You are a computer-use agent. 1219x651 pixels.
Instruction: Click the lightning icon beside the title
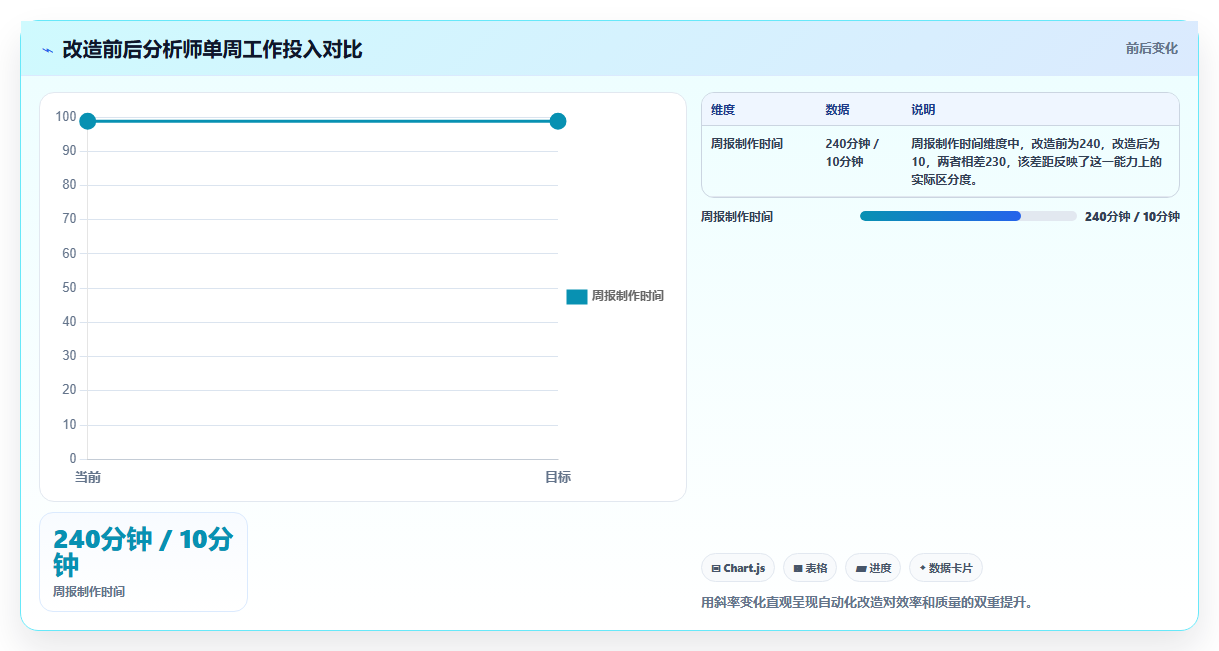pyautogui.click(x=47, y=50)
